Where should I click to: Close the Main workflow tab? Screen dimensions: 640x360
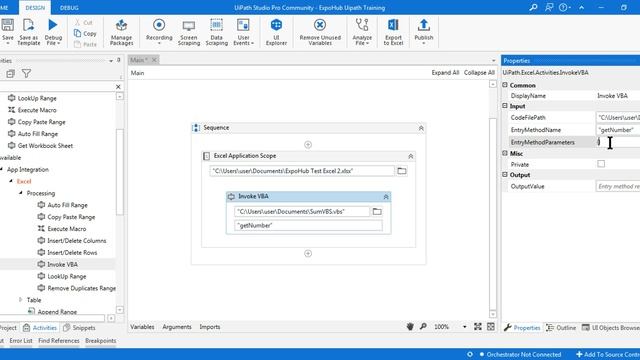[x=154, y=60]
